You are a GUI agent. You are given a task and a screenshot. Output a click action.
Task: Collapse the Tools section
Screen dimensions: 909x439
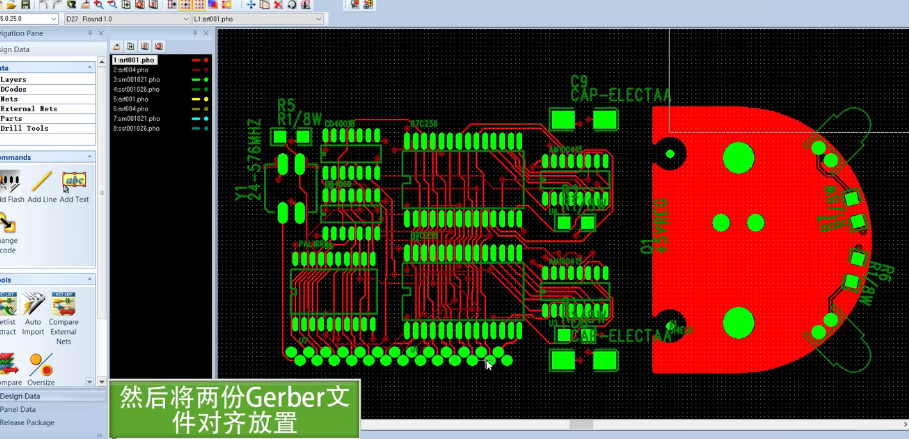point(90,280)
